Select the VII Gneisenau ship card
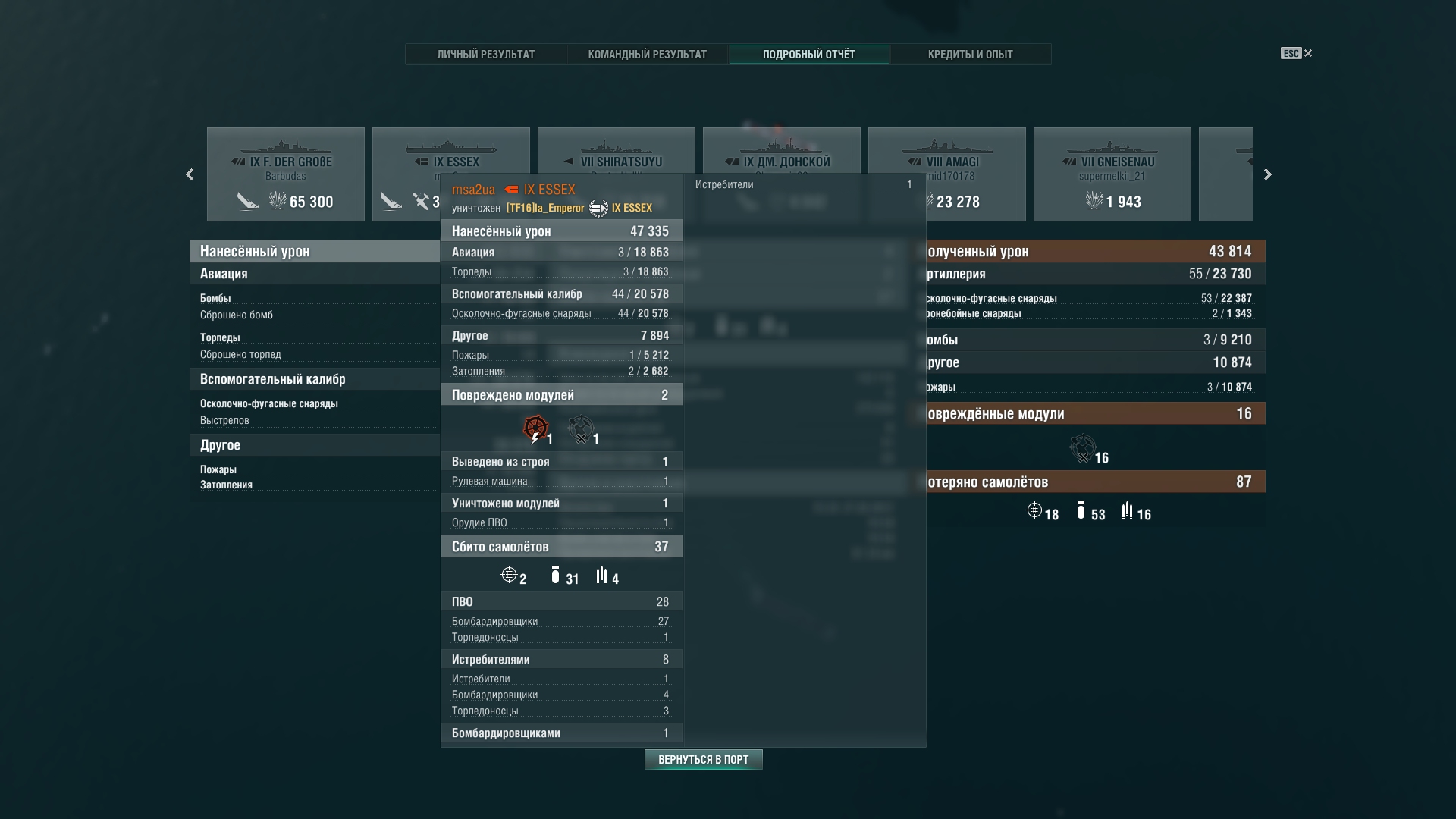 tap(1112, 174)
